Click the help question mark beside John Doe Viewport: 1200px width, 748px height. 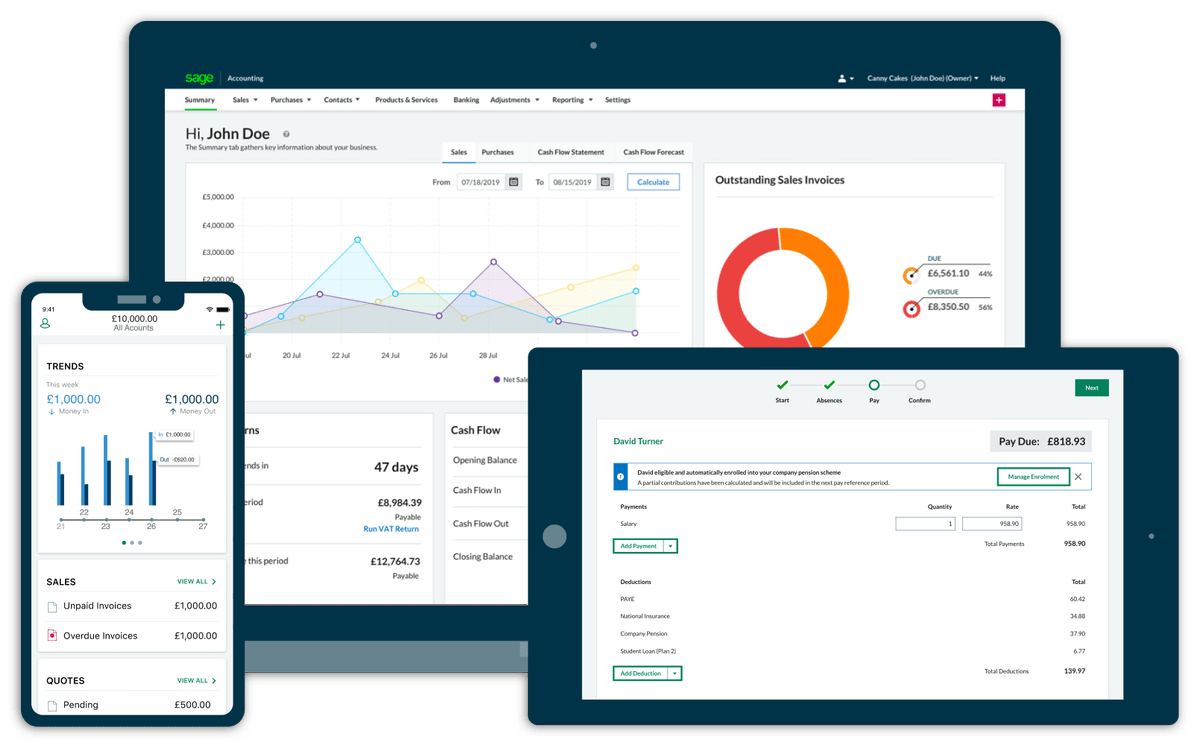(x=286, y=134)
